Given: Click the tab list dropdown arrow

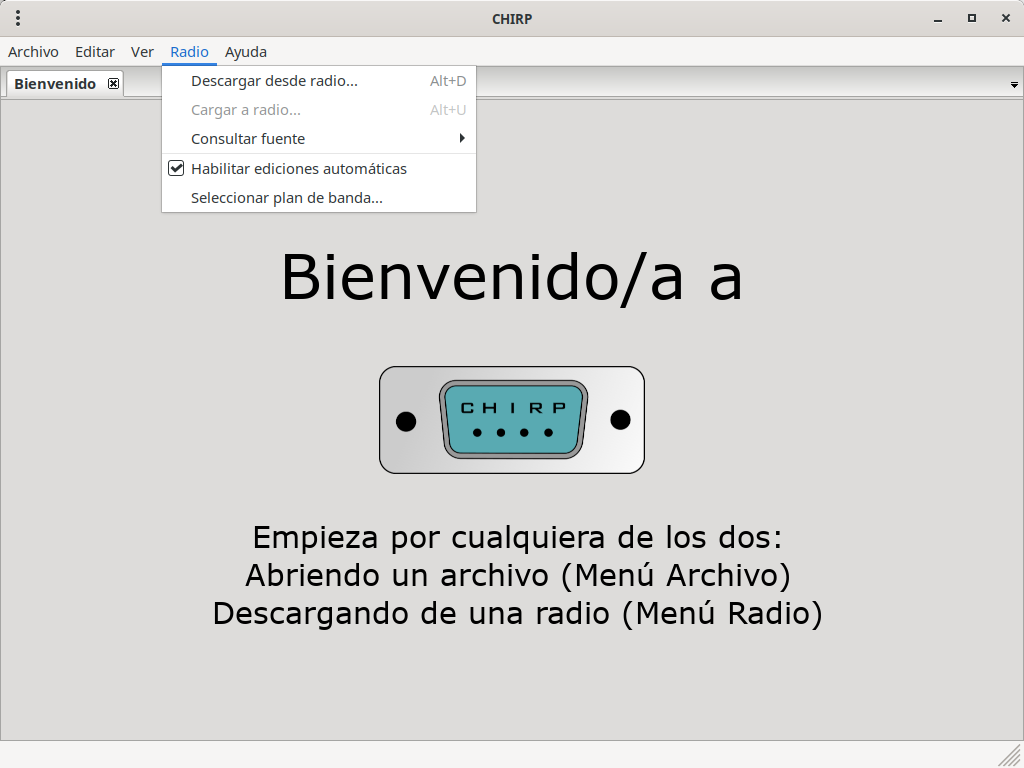Looking at the screenshot, I should pyautogui.click(x=1014, y=86).
